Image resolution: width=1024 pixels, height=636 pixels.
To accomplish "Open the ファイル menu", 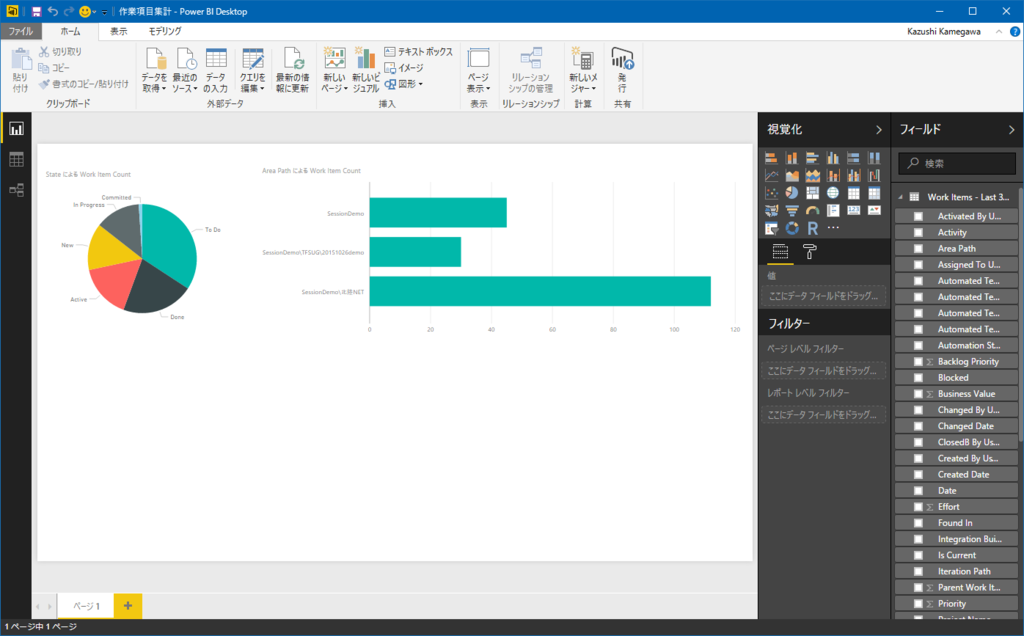I will coord(21,31).
